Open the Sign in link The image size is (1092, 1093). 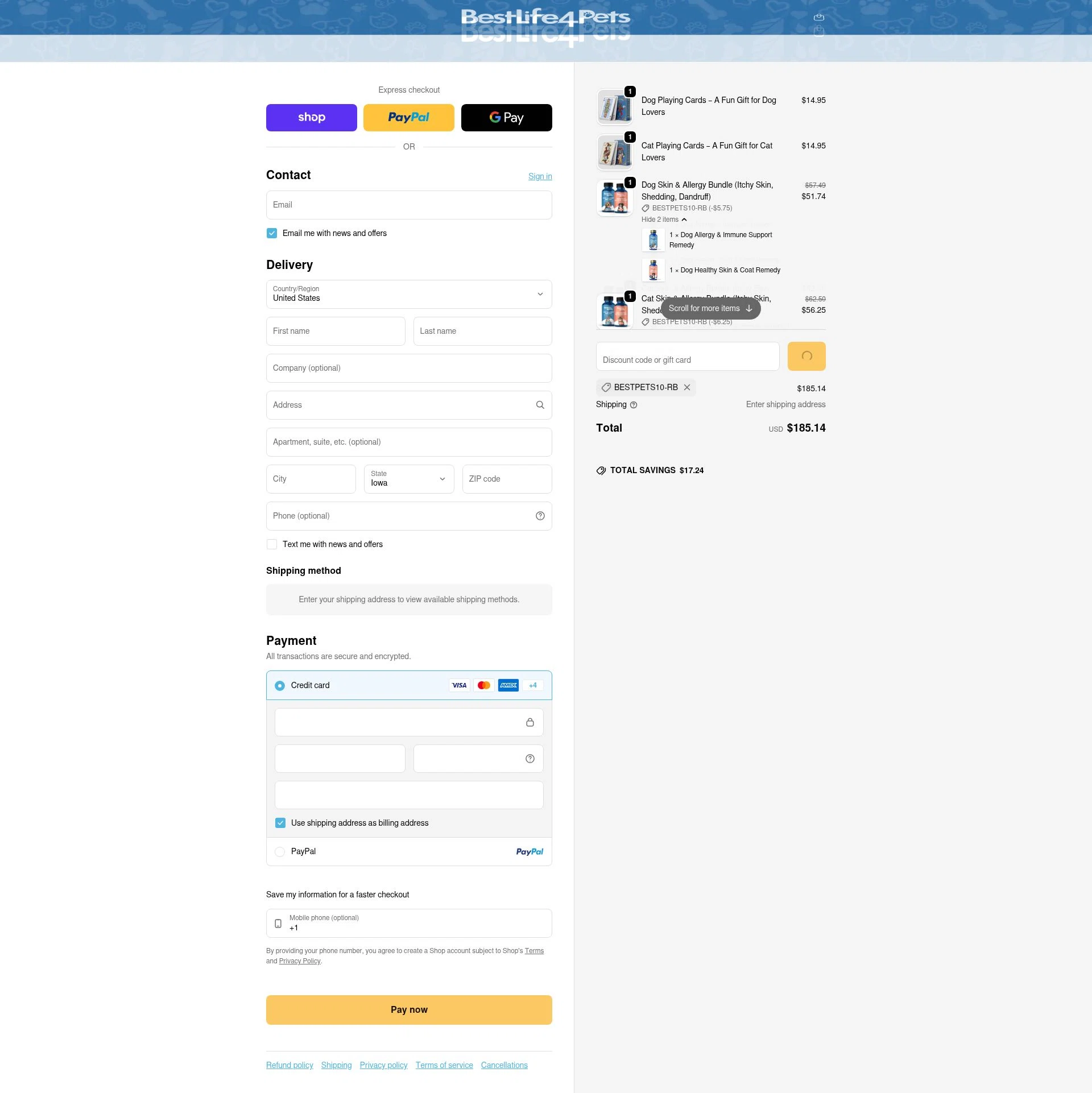click(x=539, y=176)
